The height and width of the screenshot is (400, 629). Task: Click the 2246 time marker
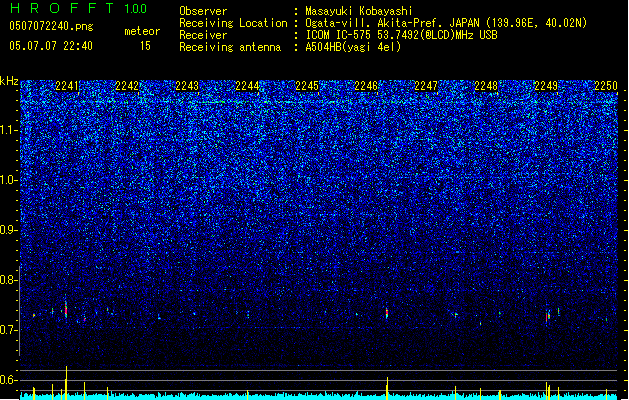tap(366, 86)
